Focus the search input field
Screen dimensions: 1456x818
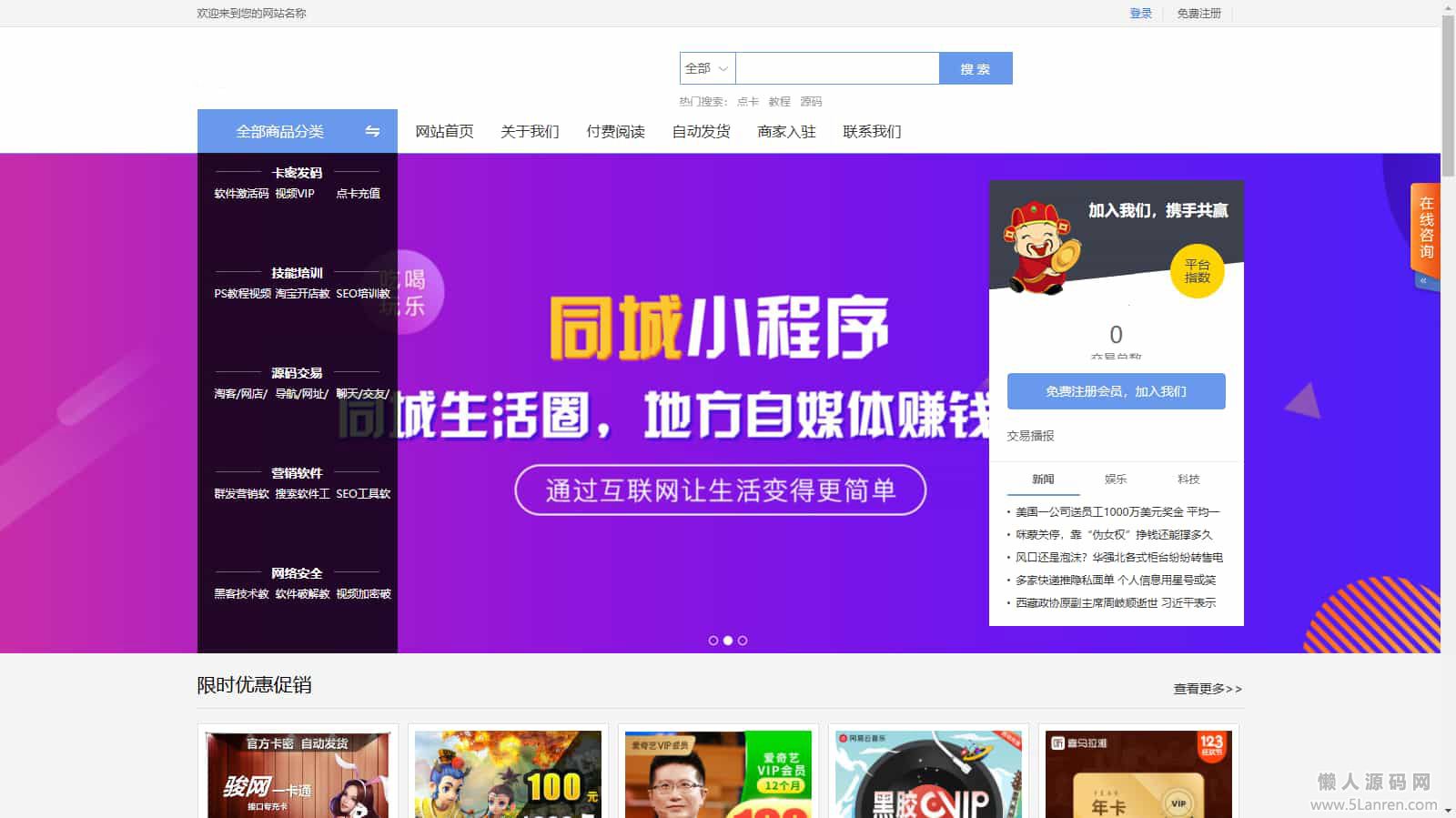tap(837, 68)
